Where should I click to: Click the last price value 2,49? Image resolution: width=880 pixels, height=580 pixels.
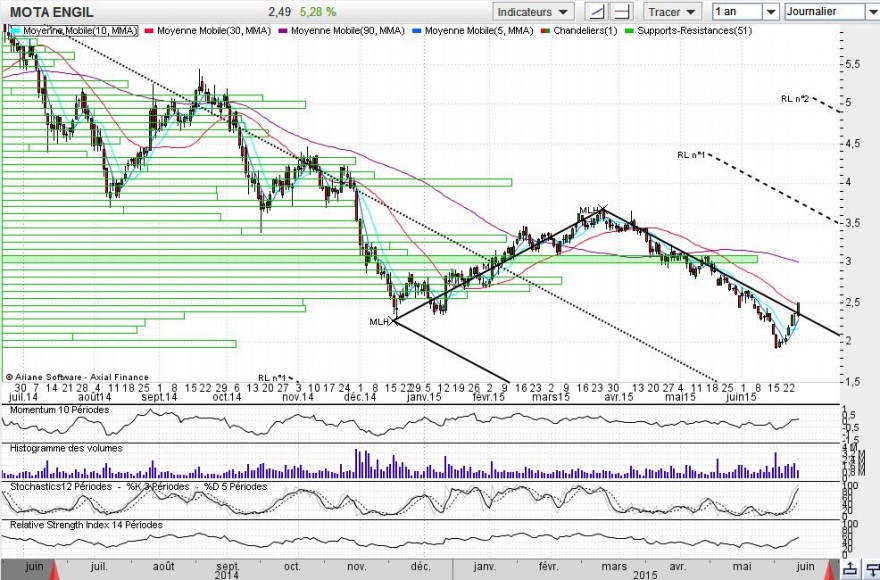point(279,12)
